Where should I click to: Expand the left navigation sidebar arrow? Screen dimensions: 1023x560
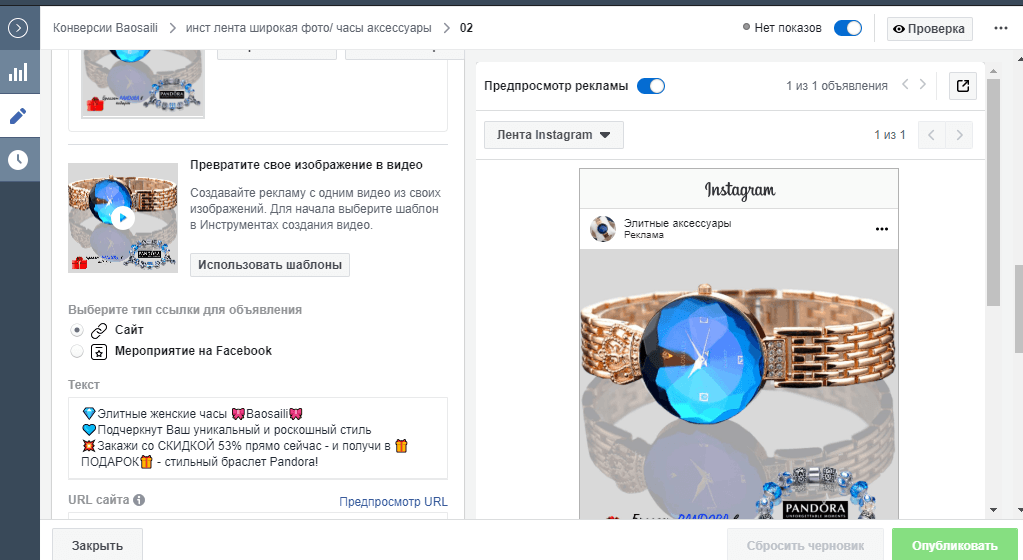tap(18, 28)
